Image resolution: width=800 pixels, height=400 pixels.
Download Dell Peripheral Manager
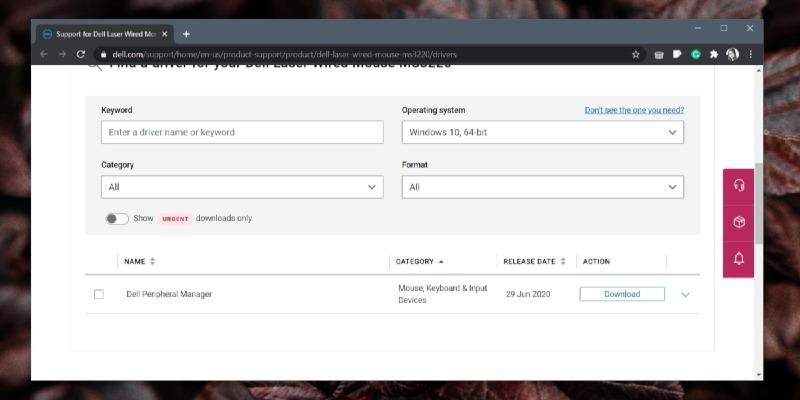622,294
